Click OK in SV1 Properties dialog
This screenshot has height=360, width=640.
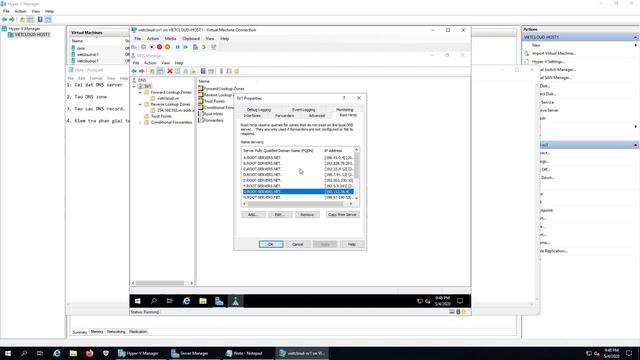pos(271,244)
